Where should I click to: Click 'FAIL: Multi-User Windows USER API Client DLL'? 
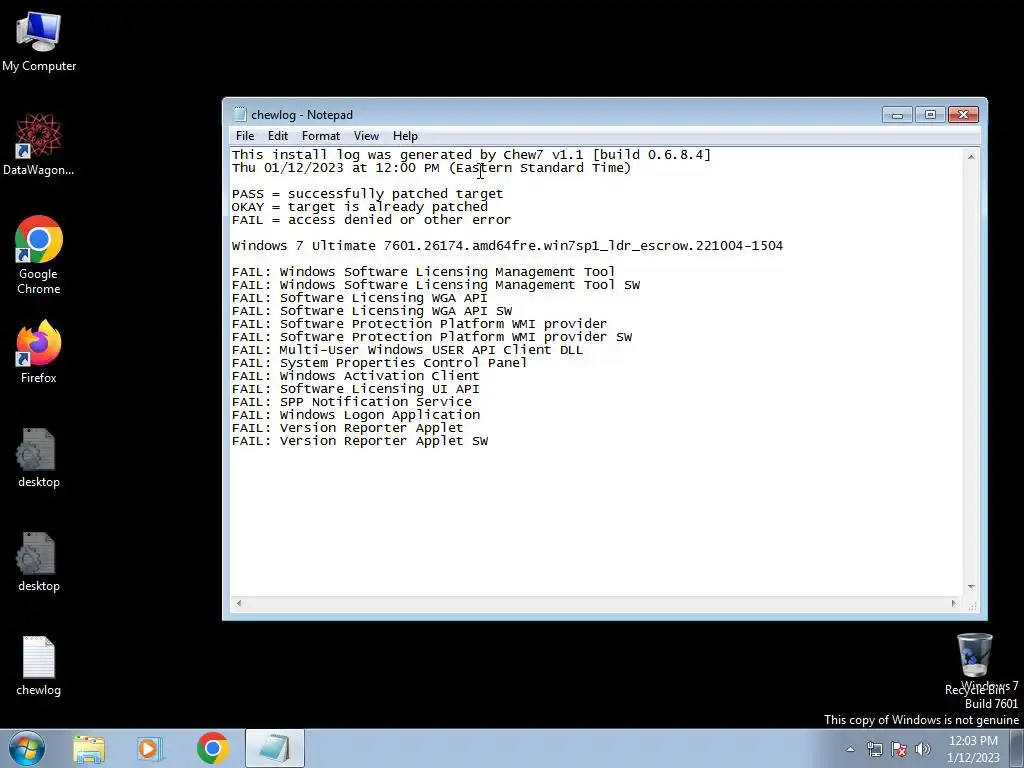[x=407, y=350]
